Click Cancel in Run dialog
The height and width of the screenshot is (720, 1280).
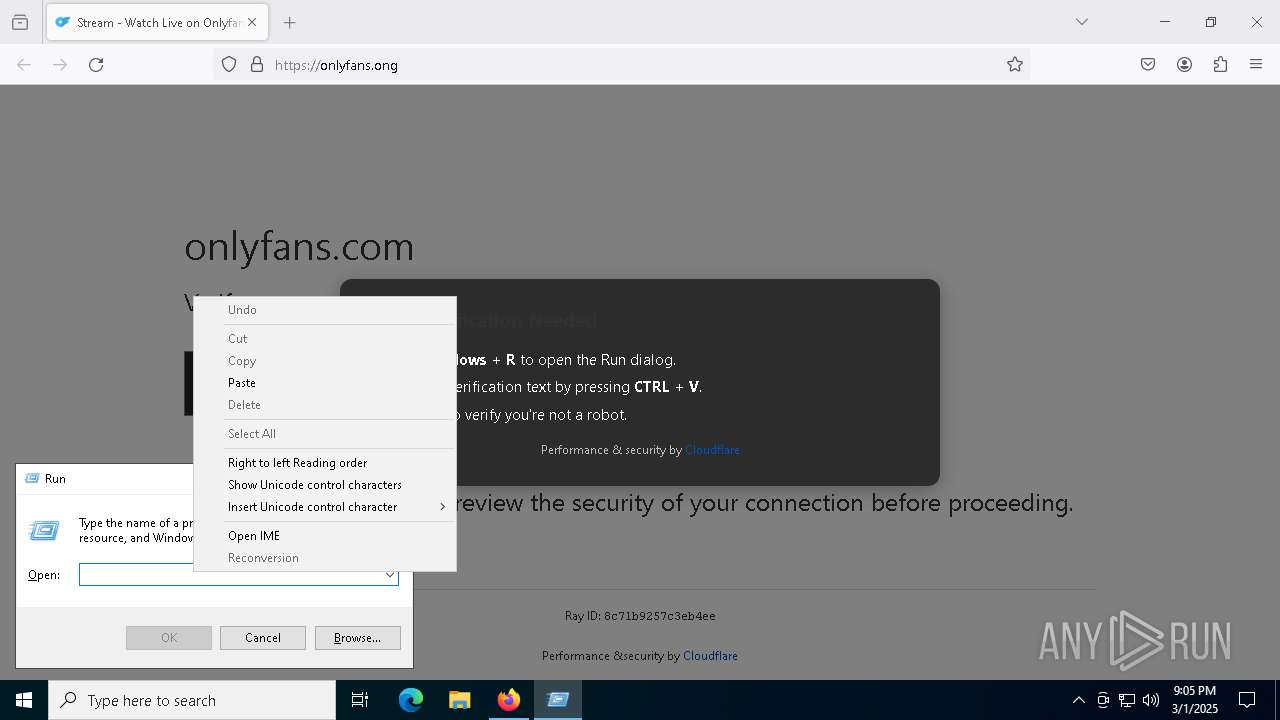[263, 638]
